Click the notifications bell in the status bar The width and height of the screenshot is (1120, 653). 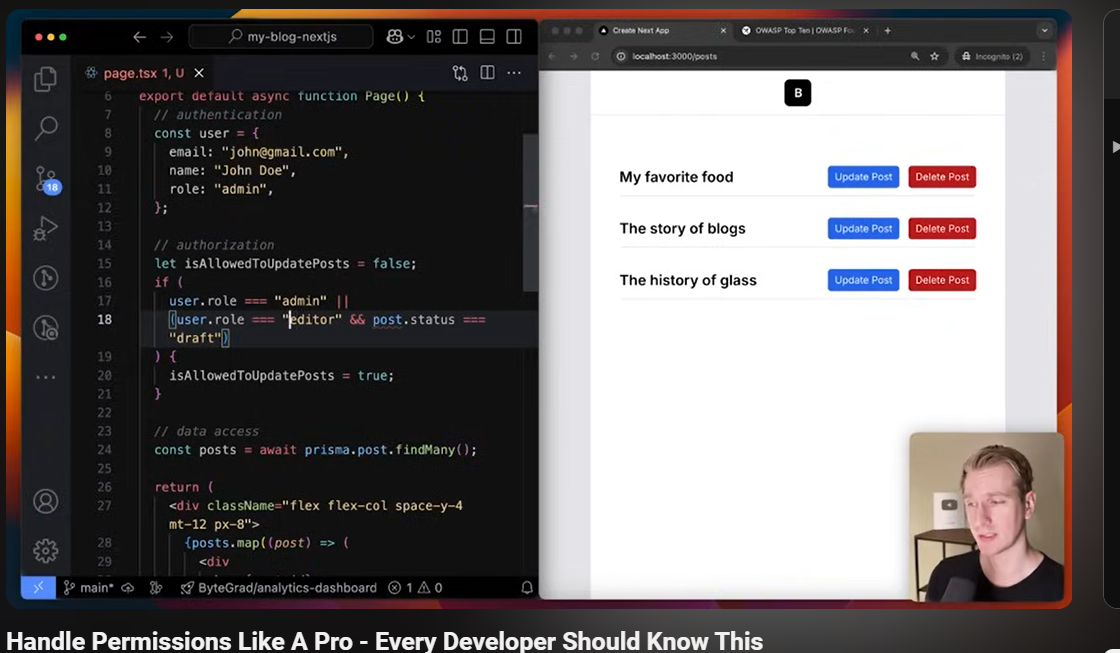(x=526, y=588)
